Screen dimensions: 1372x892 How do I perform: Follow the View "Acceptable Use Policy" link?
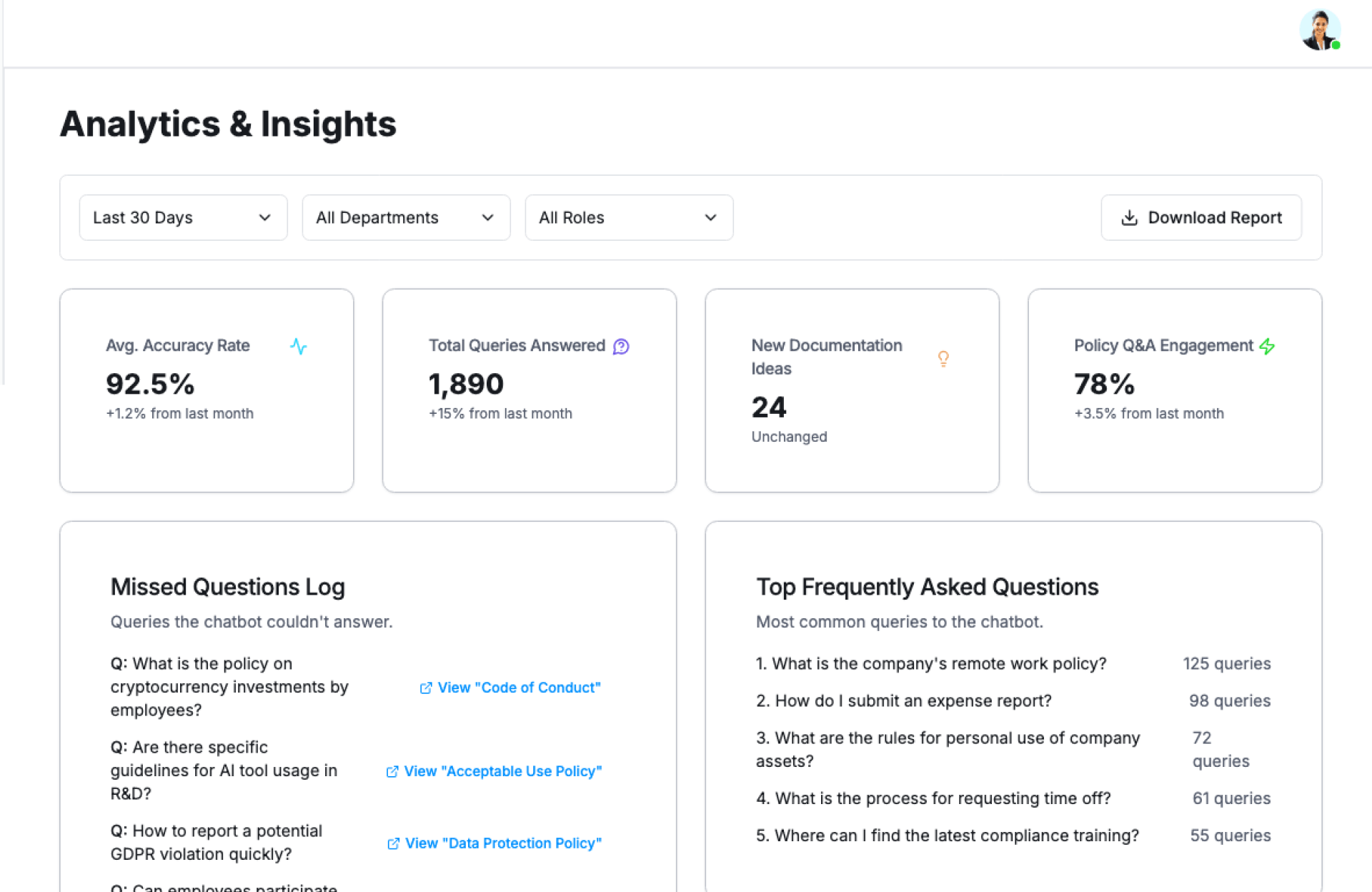[x=502, y=771]
